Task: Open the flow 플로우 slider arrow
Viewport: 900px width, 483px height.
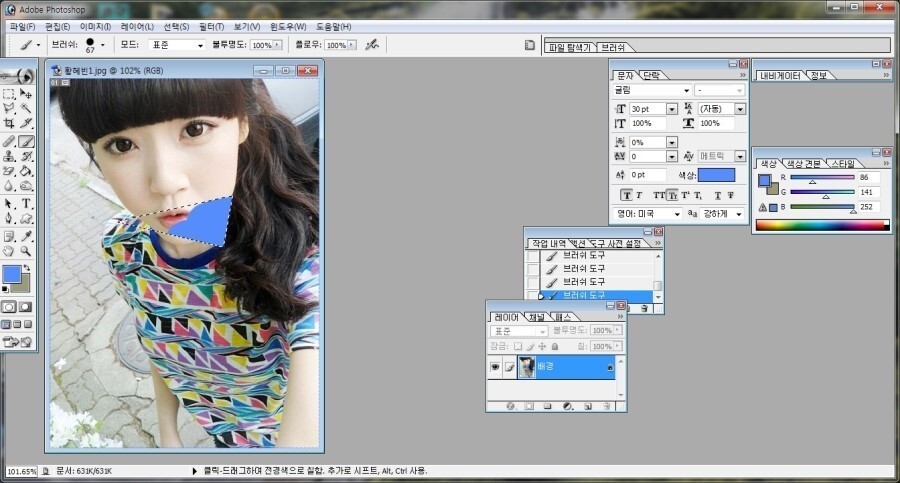Action: point(352,45)
